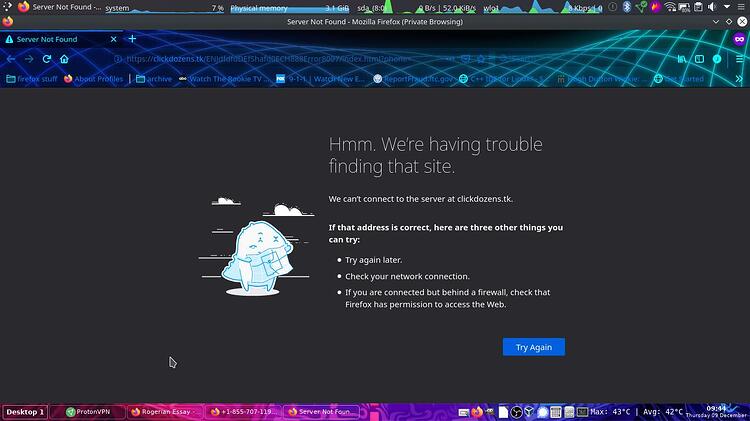Reload the current page
This screenshot has height=421, width=750.
[46, 59]
